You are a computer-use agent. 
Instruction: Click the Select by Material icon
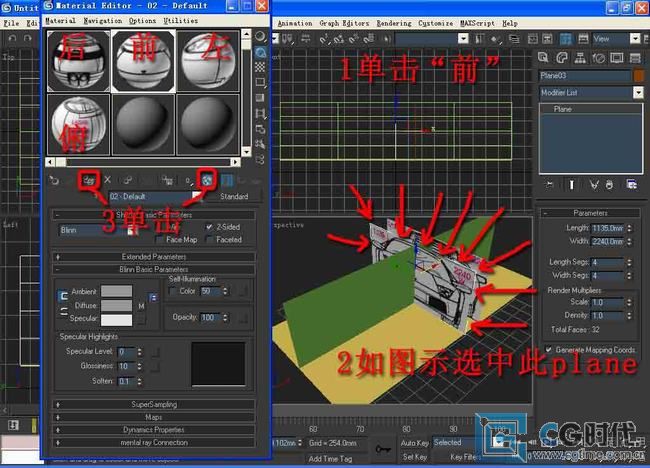(x=260, y=144)
